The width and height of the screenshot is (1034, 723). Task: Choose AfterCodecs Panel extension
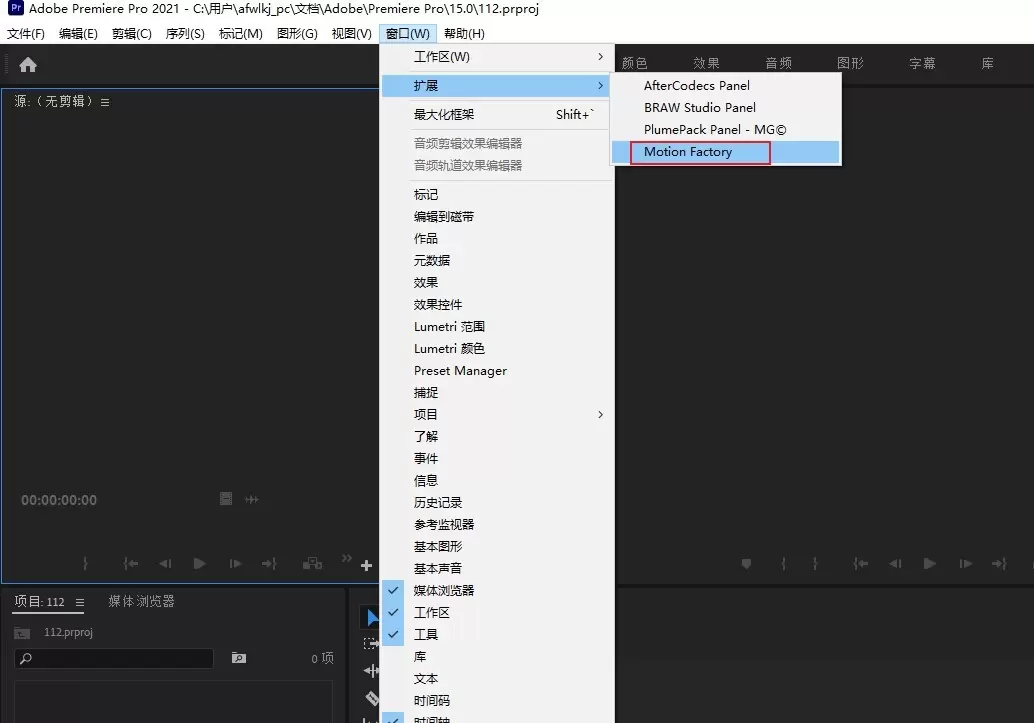coord(725,86)
